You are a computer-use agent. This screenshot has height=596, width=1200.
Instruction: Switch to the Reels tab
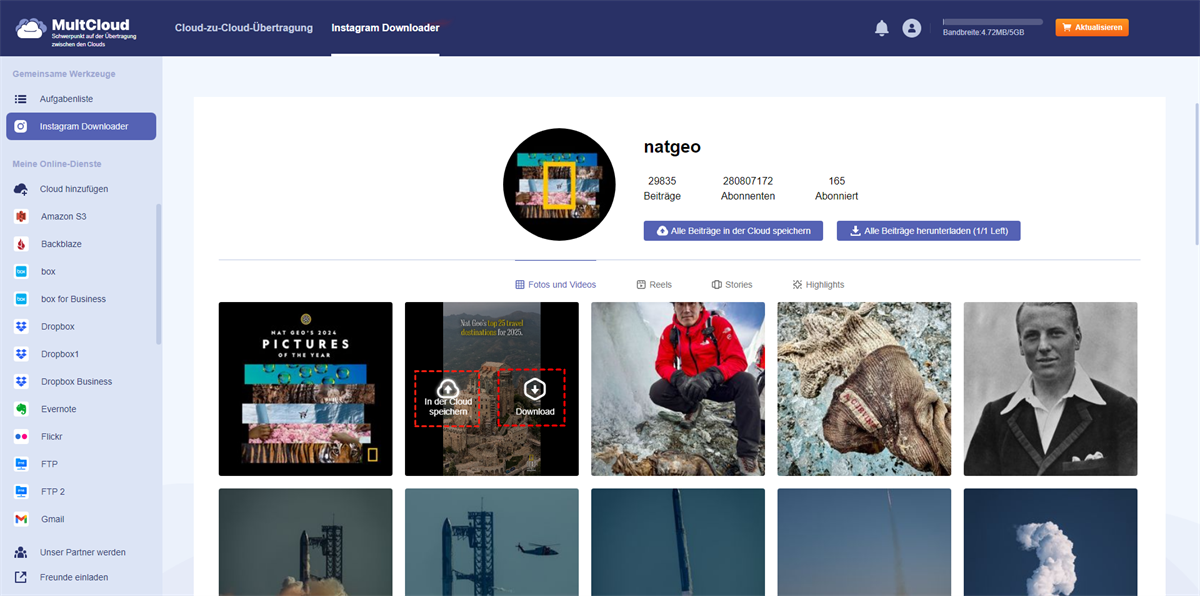[x=654, y=285]
